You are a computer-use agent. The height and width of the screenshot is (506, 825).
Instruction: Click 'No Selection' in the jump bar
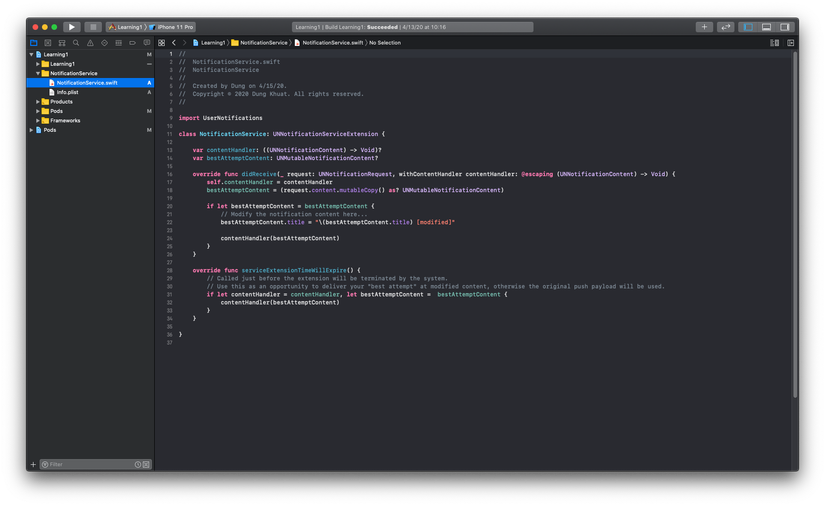(385, 43)
